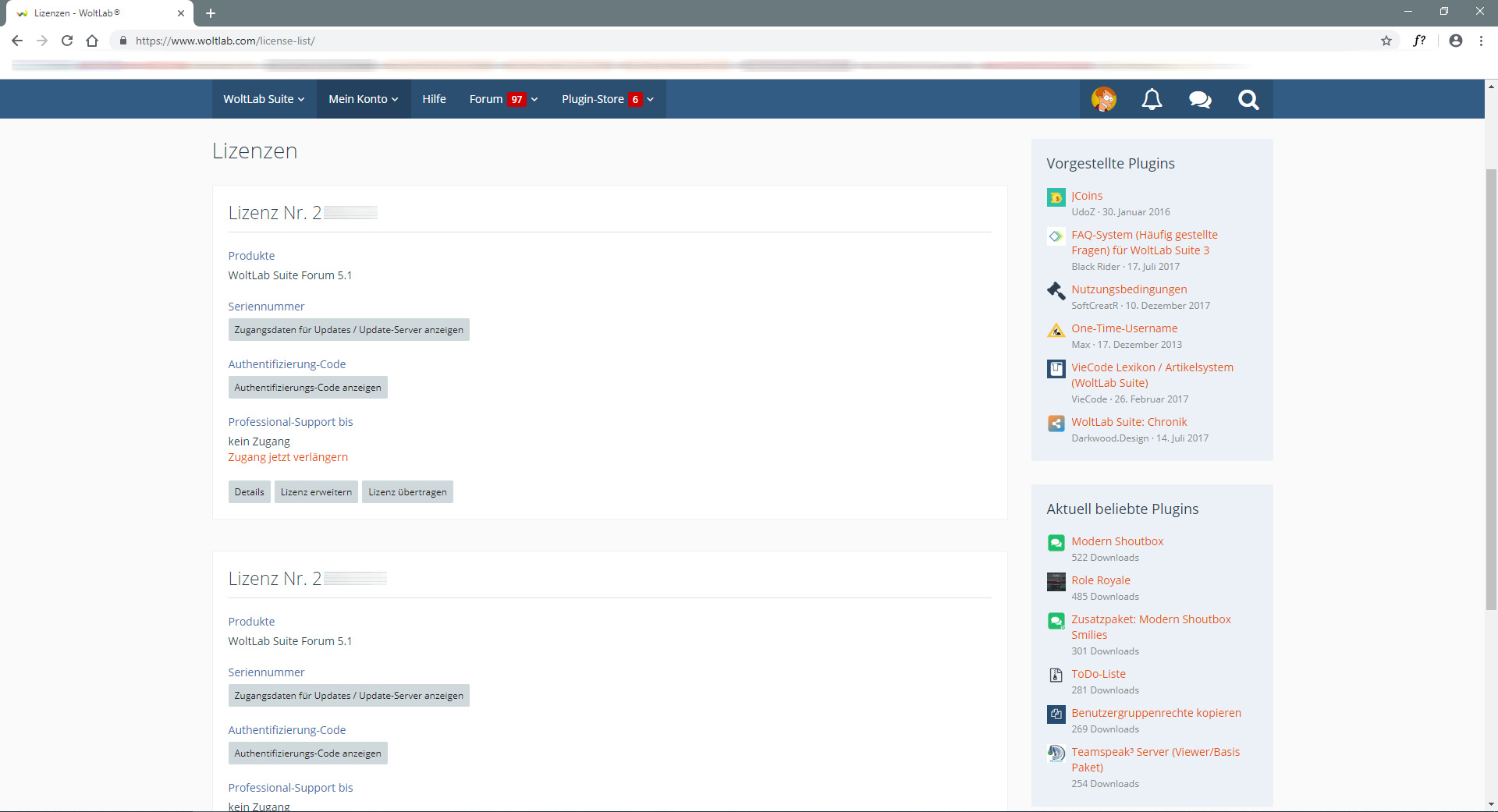Click the JCoins plugin icon
The width and height of the screenshot is (1498, 812).
click(x=1056, y=197)
